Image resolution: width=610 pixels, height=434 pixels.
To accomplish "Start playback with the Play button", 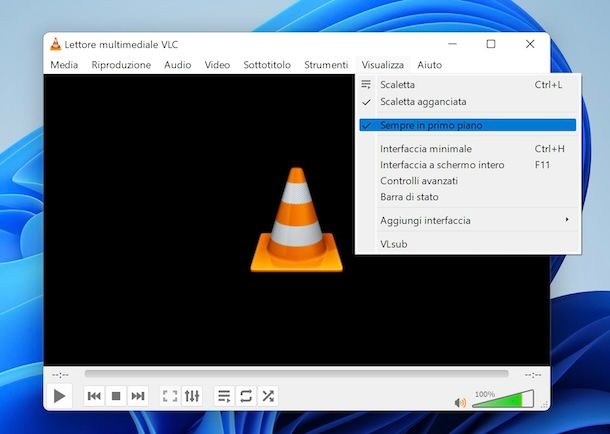I will pos(60,396).
